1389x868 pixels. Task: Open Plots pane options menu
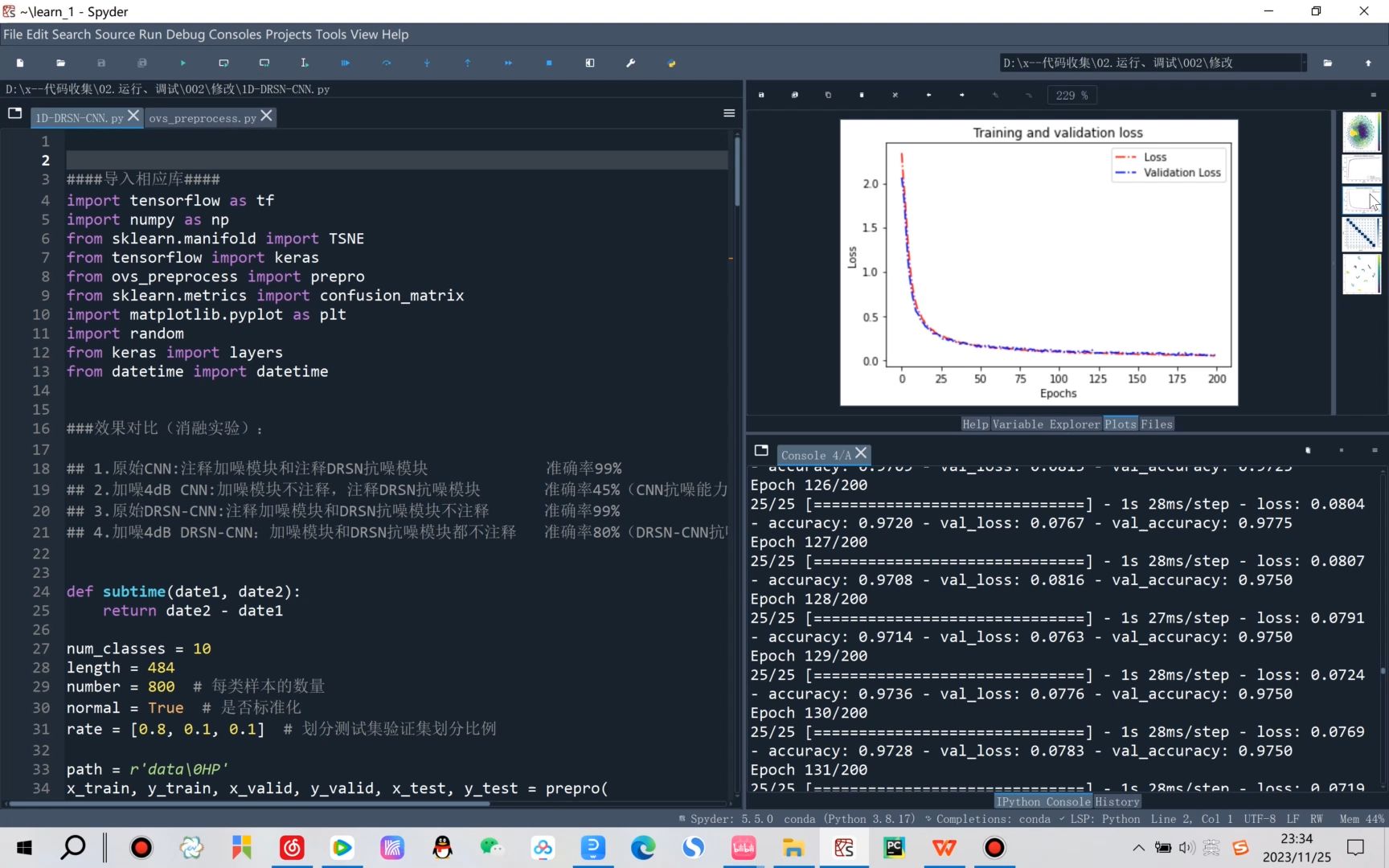(x=1373, y=95)
